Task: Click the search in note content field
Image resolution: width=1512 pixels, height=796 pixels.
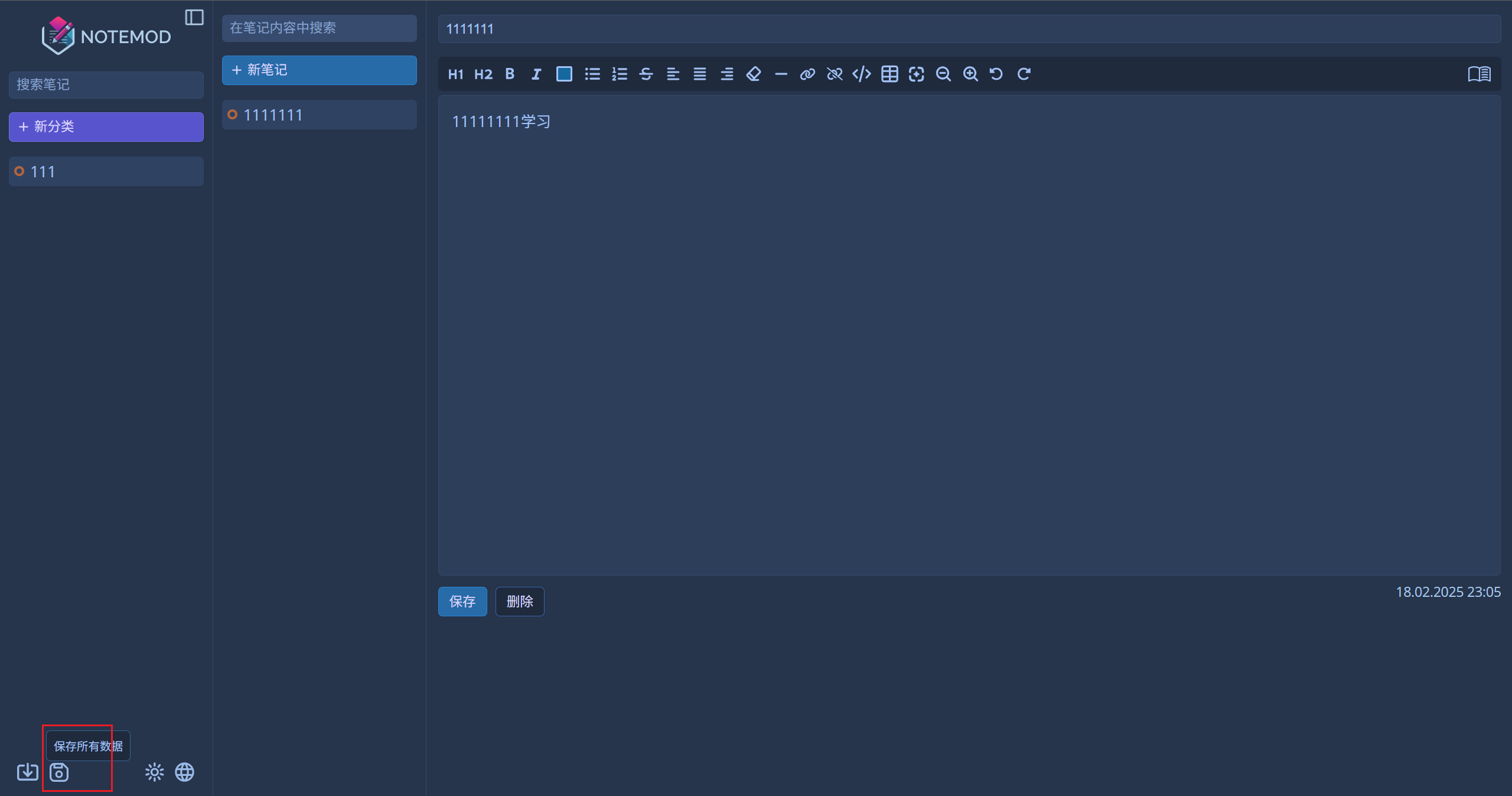Action: pyautogui.click(x=320, y=28)
